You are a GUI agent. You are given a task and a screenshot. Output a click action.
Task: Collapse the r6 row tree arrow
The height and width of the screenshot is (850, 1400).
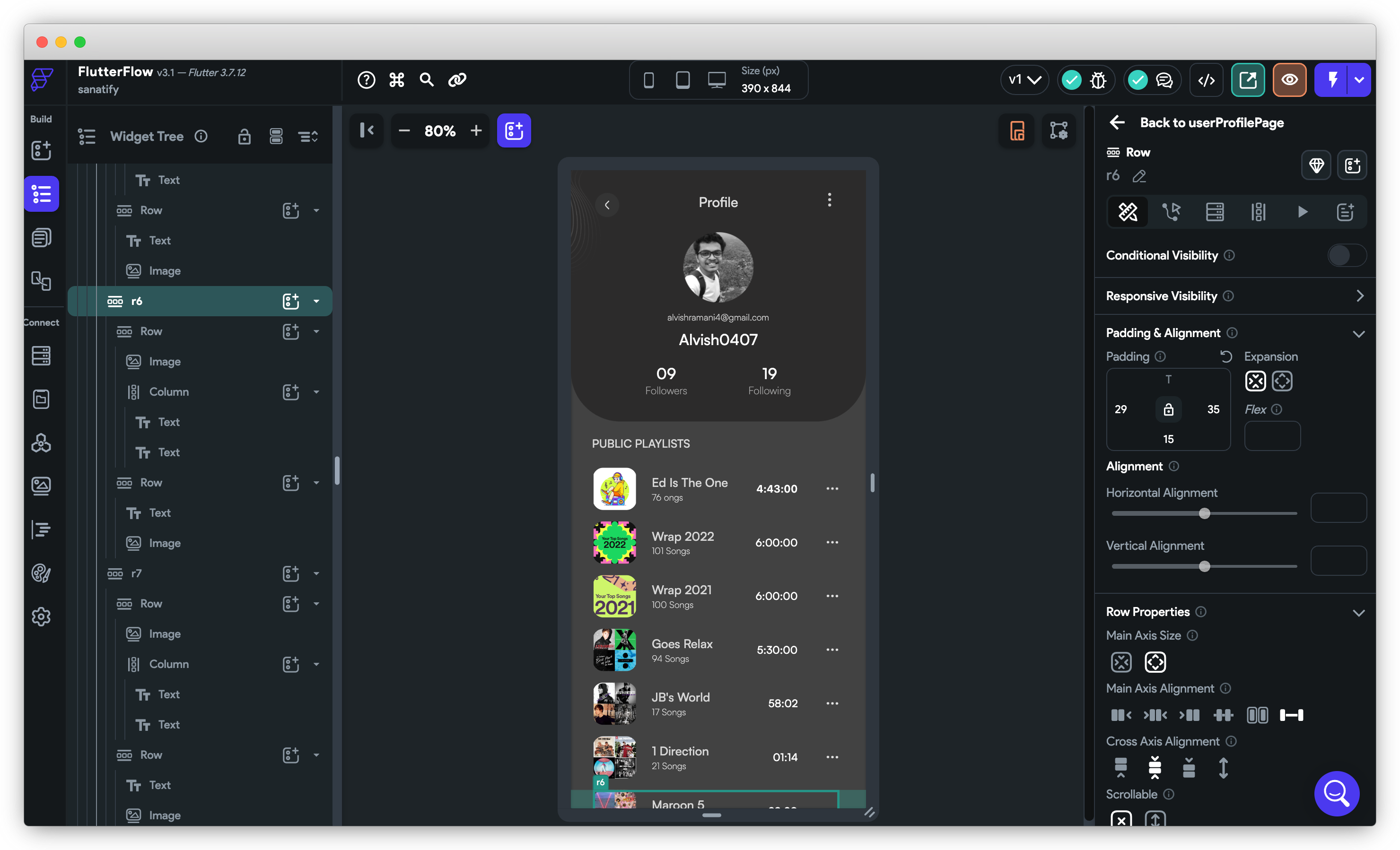click(x=316, y=301)
